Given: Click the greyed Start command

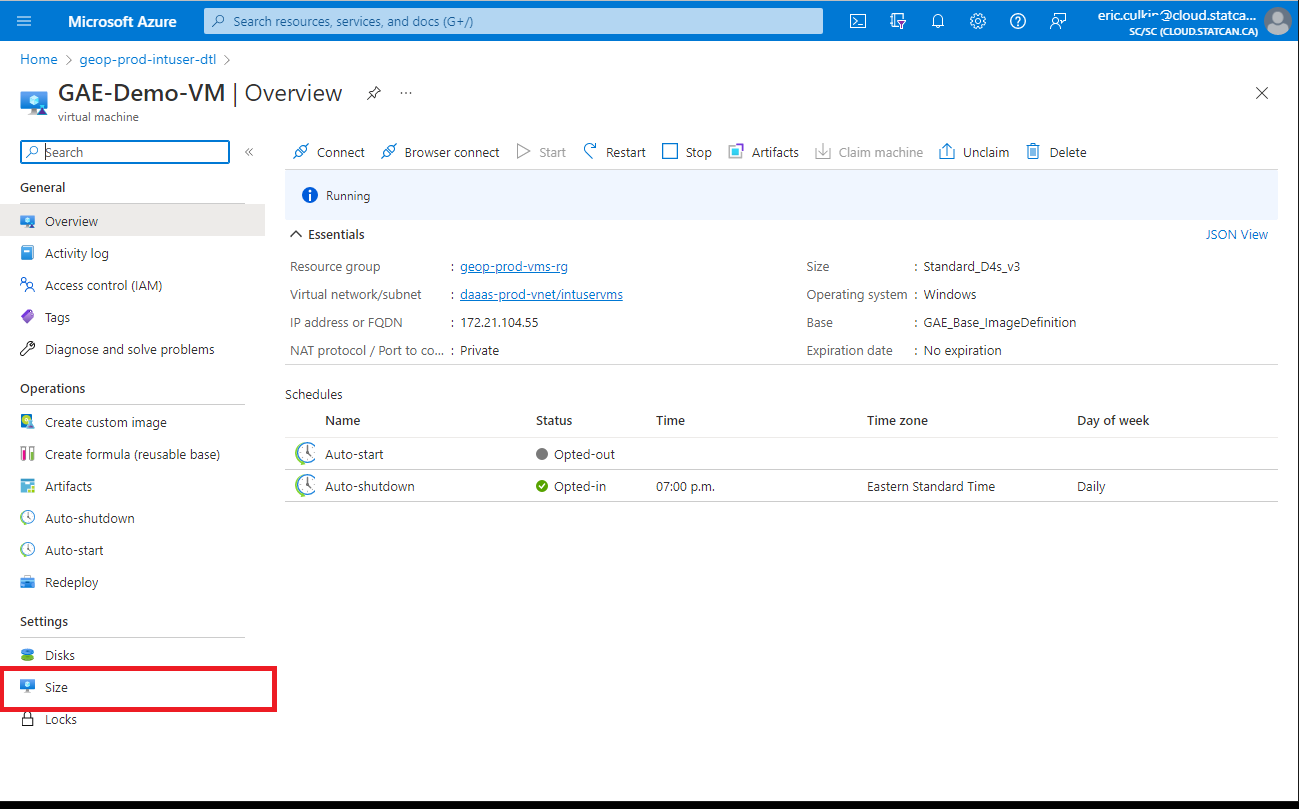Looking at the screenshot, I should pos(541,152).
